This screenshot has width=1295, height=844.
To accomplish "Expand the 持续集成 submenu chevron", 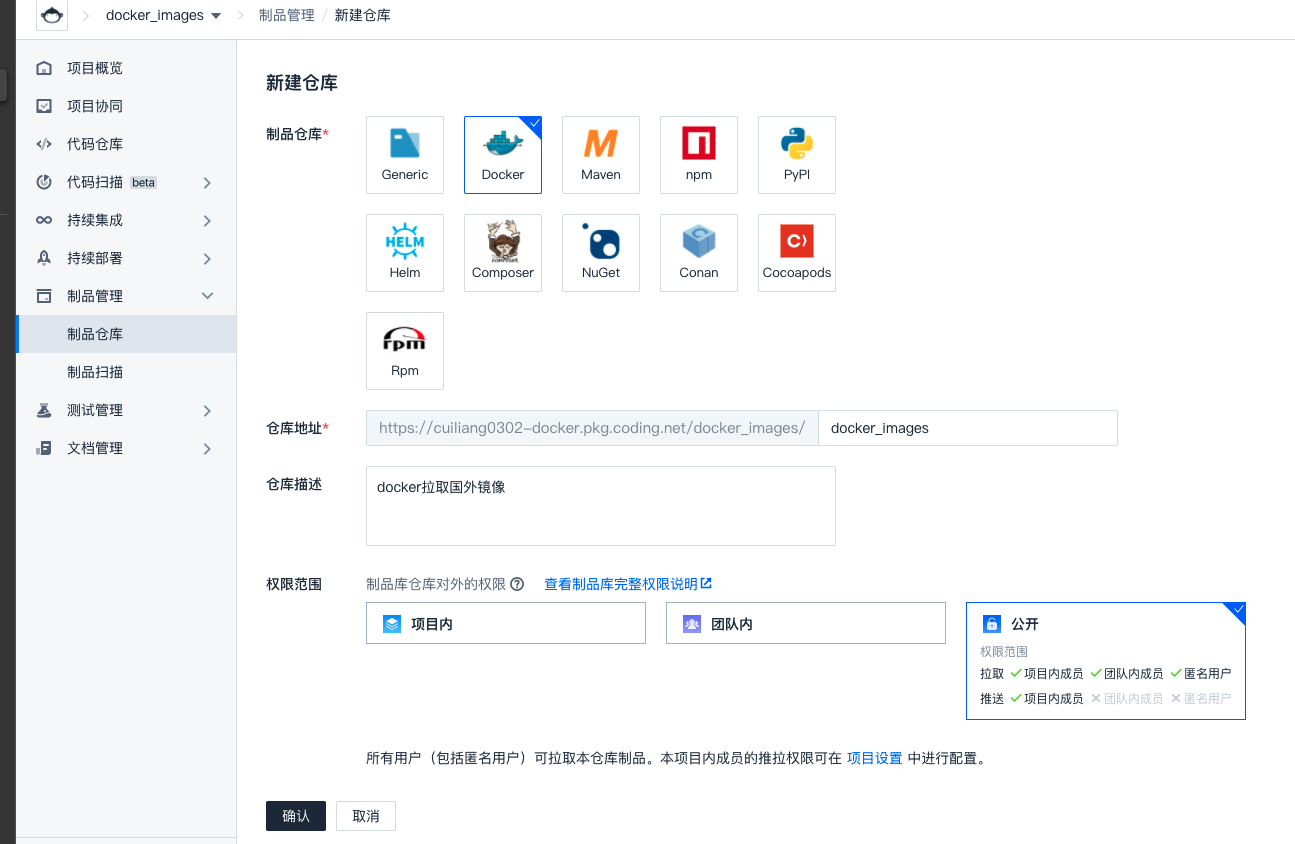I will [207, 220].
